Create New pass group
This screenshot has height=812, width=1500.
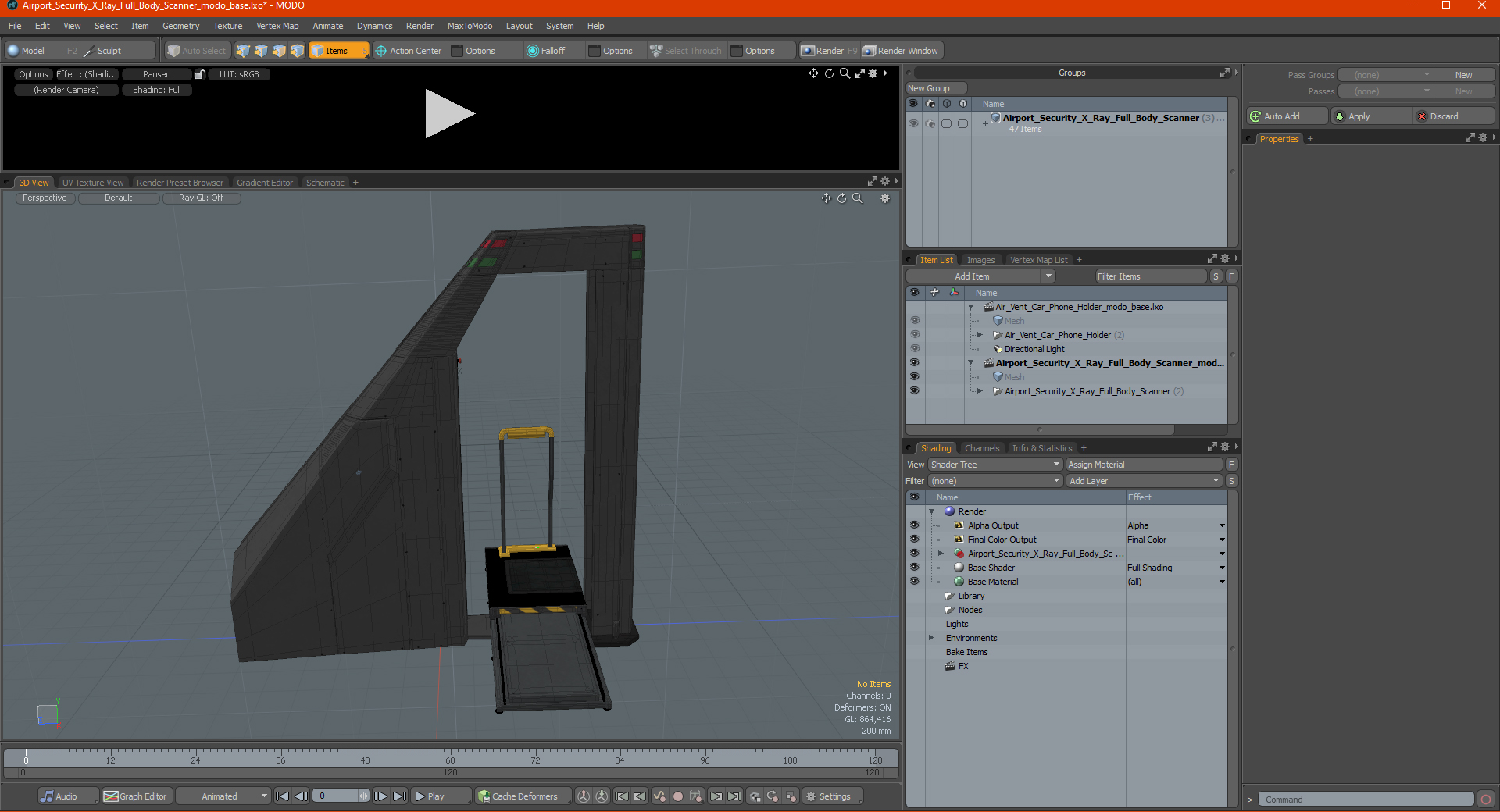point(1463,75)
